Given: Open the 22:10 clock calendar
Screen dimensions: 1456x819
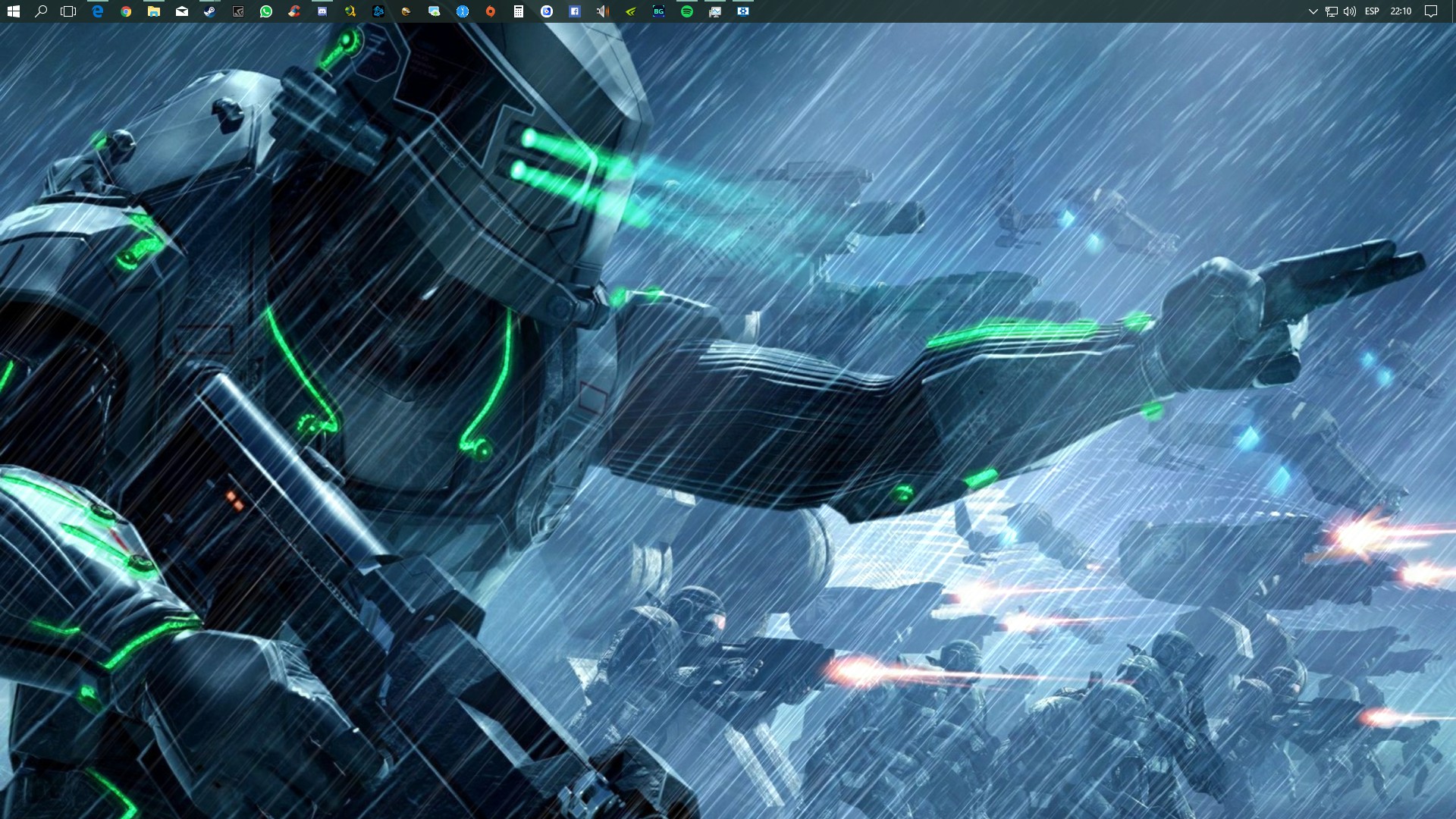Looking at the screenshot, I should (x=1401, y=11).
